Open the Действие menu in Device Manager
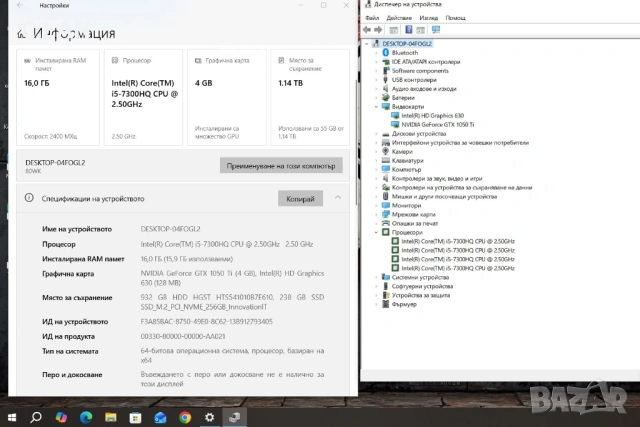The image size is (640, 427). coord(399,18)
